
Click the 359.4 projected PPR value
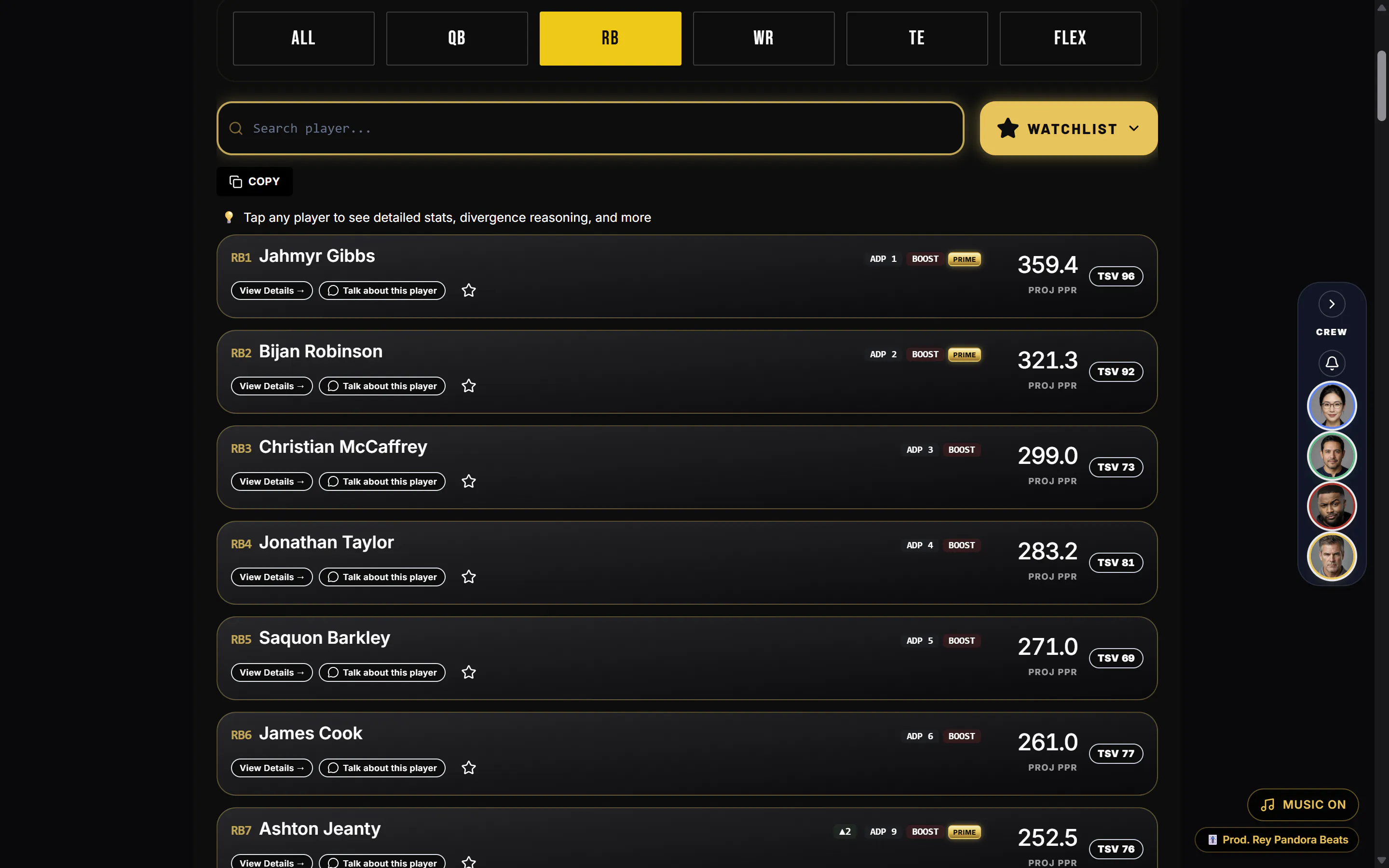pyautogui.click(x=1048, y=265)
